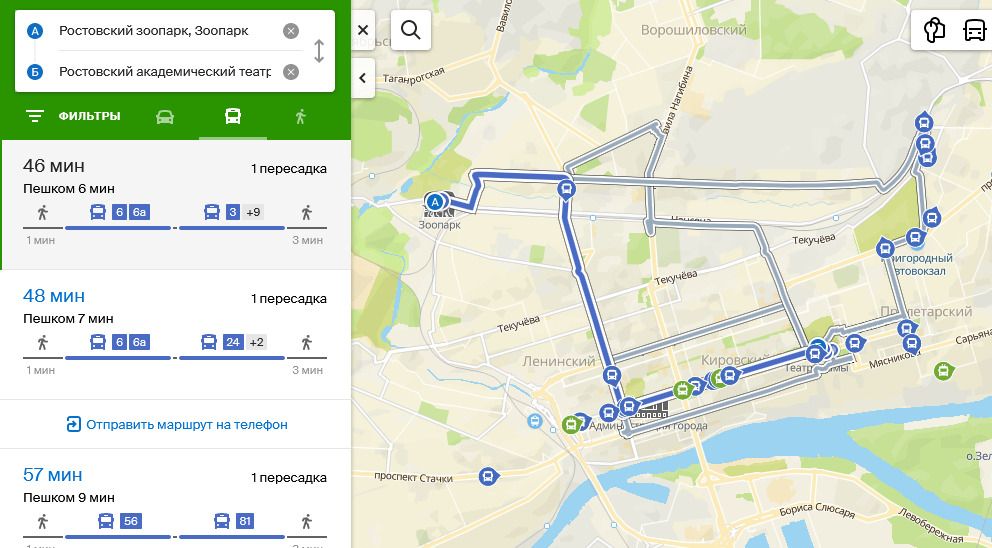This screenshot has width=992, height=548.
Task: Open the map search magnifier
Action: tap(411, 30)
